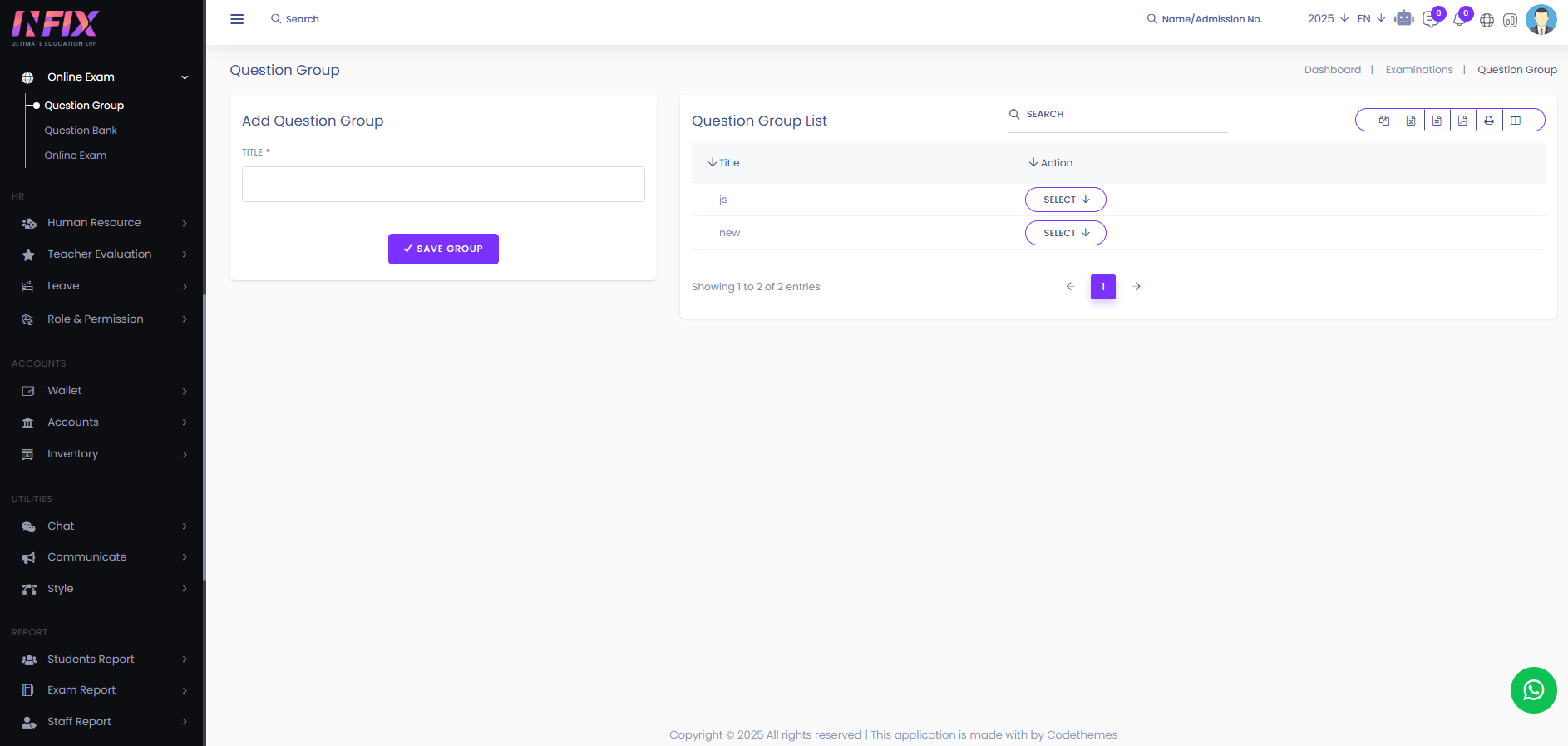The height and width of the screenshot is (746, 1568).
Task: Open the chat messages icon in header
Action: (1431, 19)
